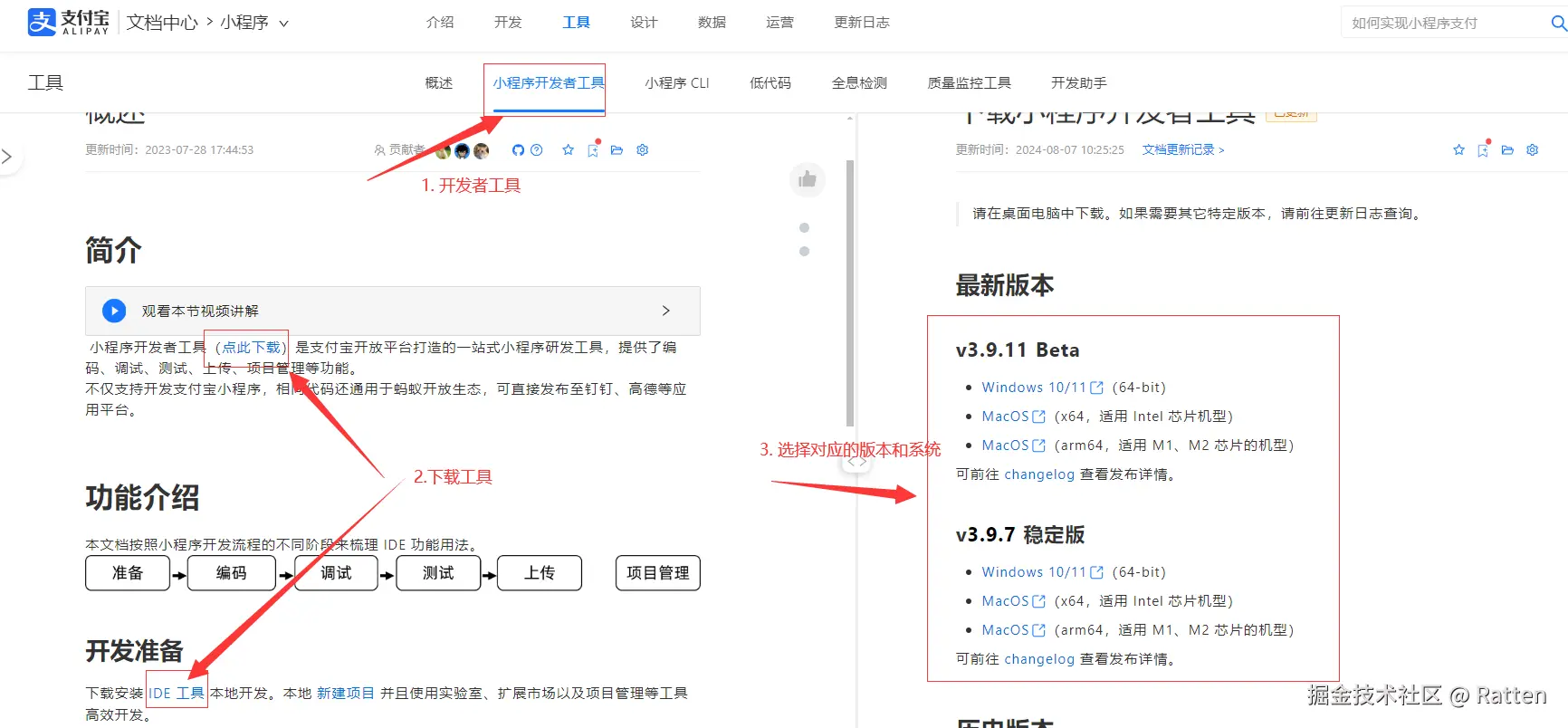Screen dimensions: 1568x728
Task: Click the star favorite icon on the right page
Action: click(x=1458, y=150)
